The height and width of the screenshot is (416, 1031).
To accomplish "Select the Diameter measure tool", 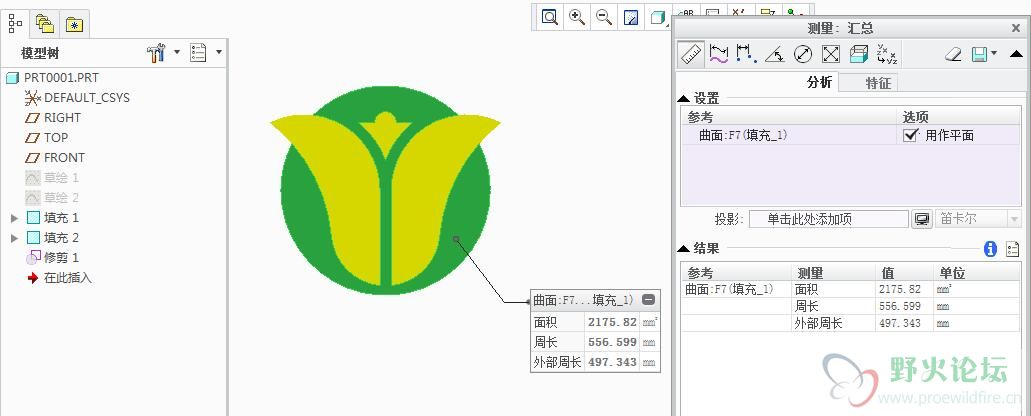I will 803,54.
